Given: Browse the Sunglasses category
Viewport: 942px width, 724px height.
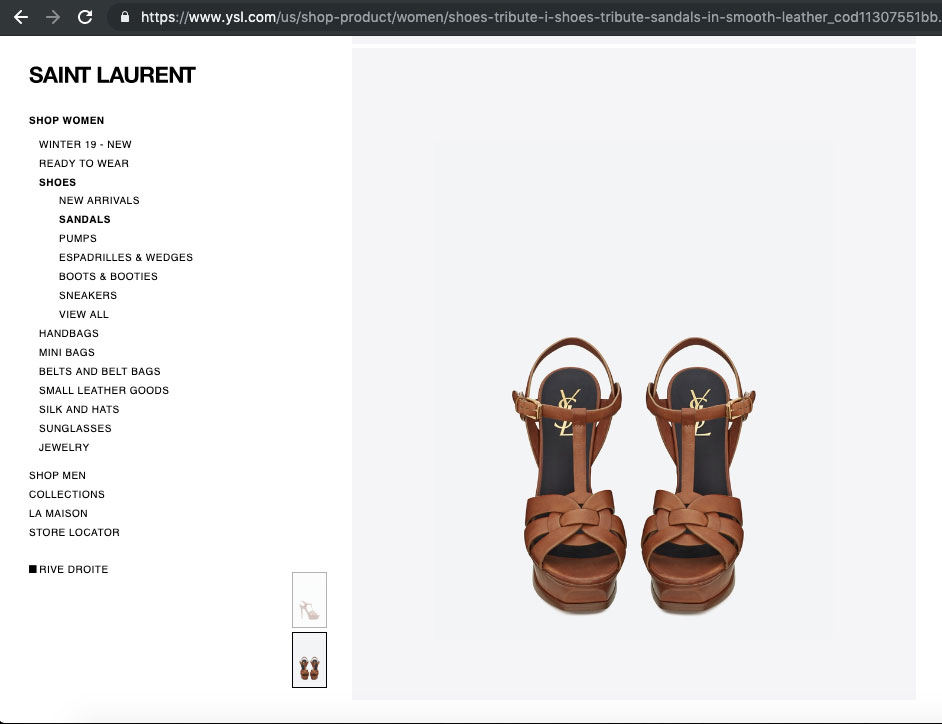Looking at the screenshot, I should (75, 429).
